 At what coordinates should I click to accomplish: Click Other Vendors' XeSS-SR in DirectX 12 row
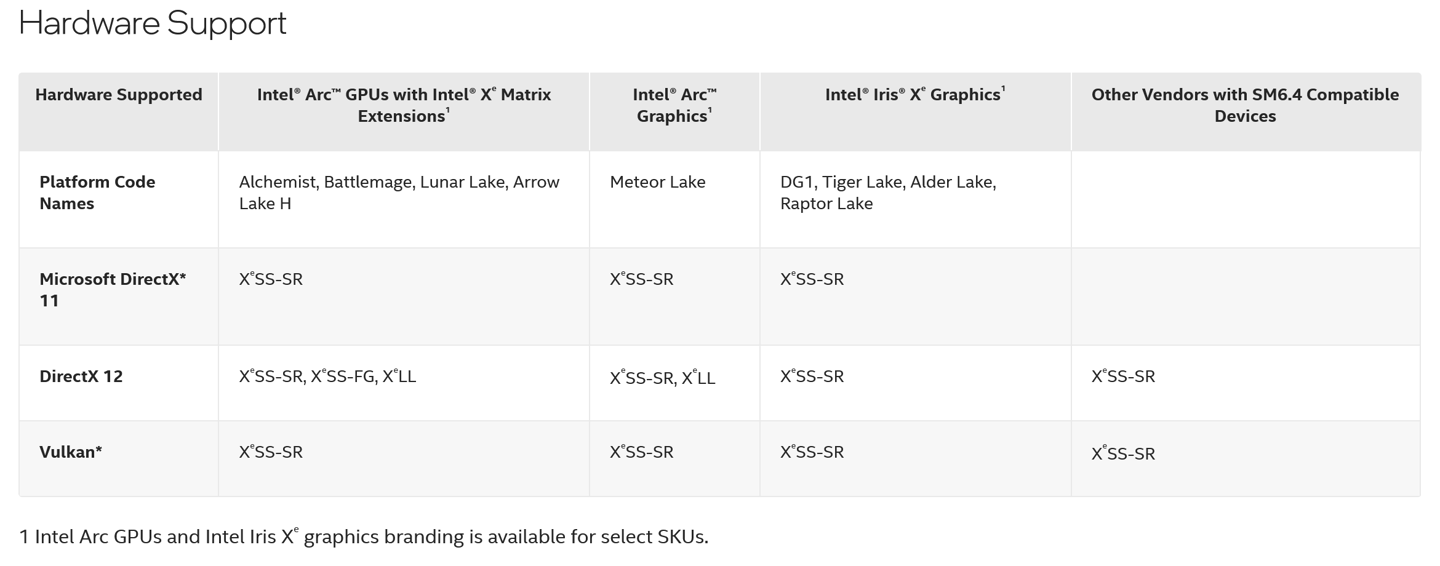1123,377
